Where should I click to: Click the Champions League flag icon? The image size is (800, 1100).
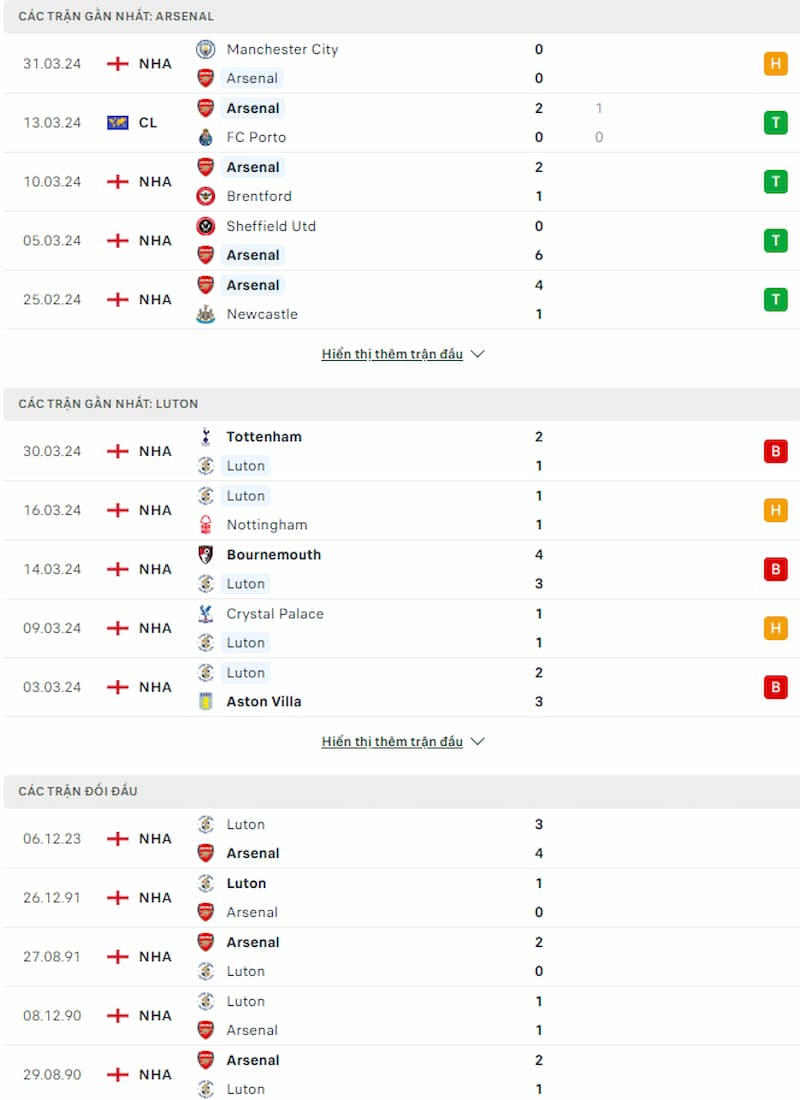117,123
